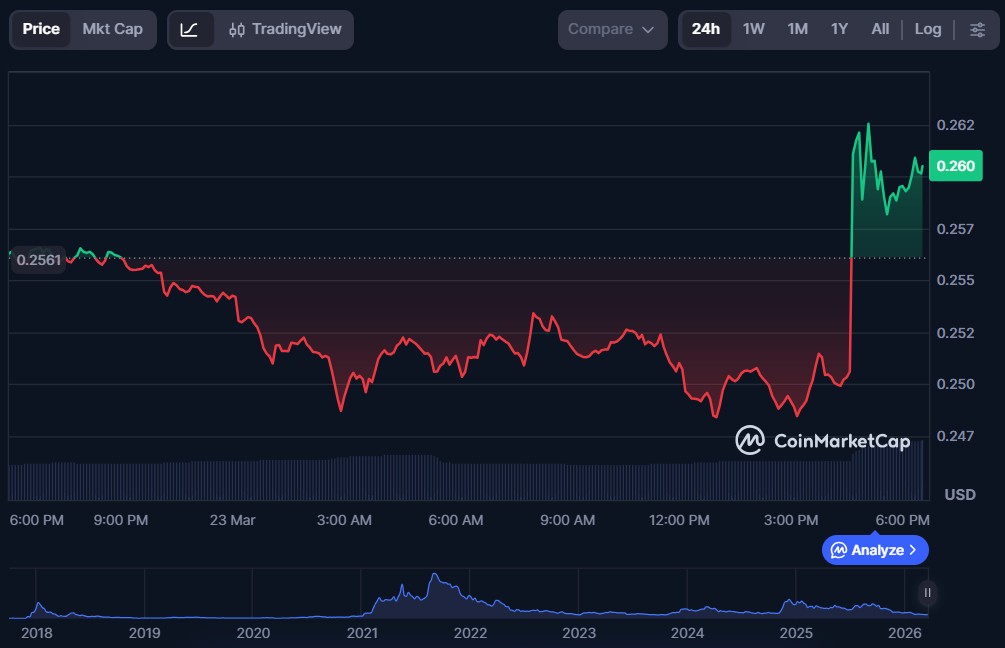Click 2022 on historical range slider

pos(470,633)
